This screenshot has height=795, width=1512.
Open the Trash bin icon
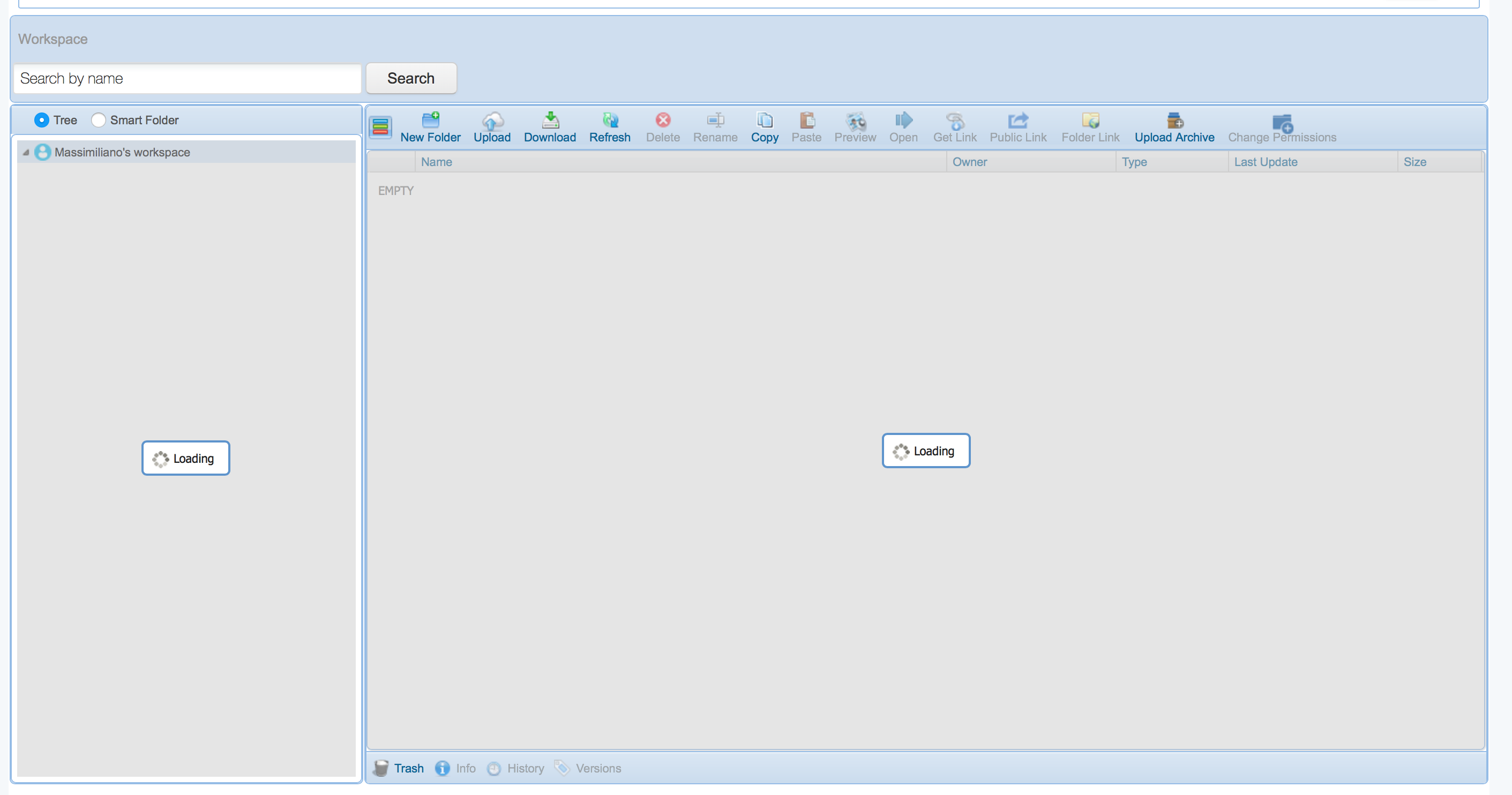(381, 768)
